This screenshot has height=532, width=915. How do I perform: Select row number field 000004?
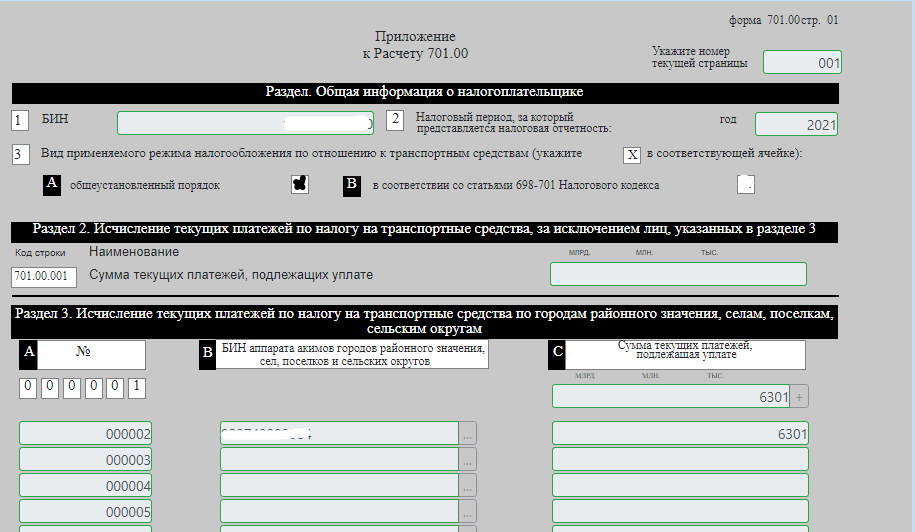(x=86, y=486)
